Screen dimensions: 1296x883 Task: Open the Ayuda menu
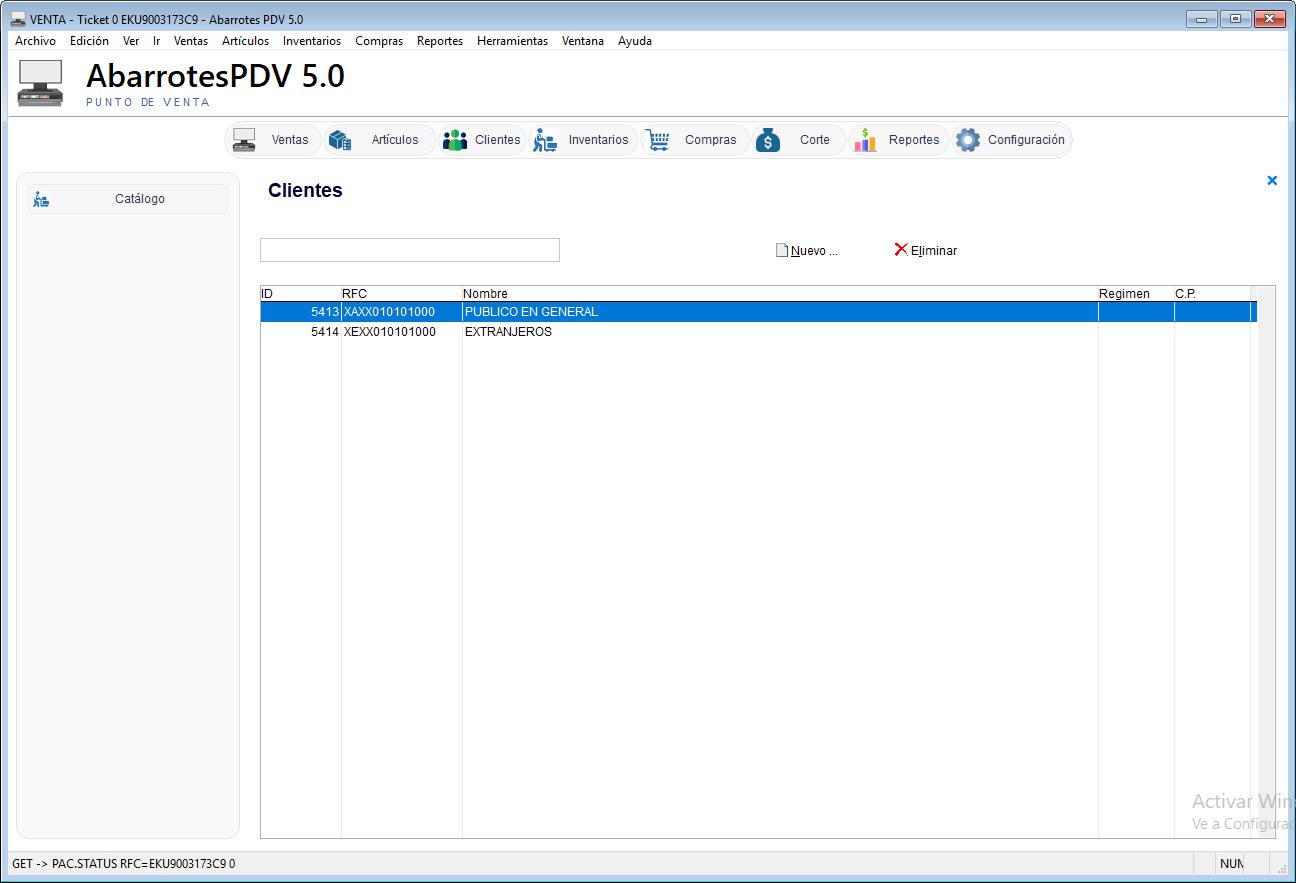[635, 41]
